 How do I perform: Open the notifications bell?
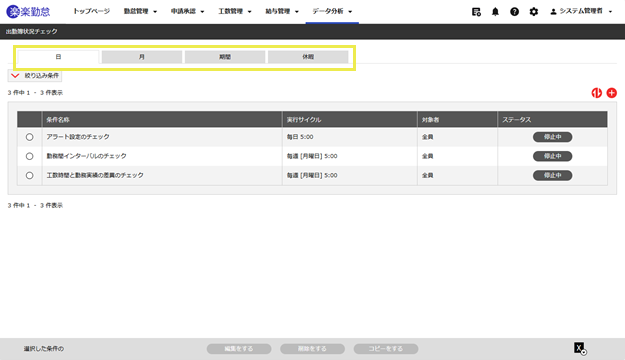tap(495, 12)
